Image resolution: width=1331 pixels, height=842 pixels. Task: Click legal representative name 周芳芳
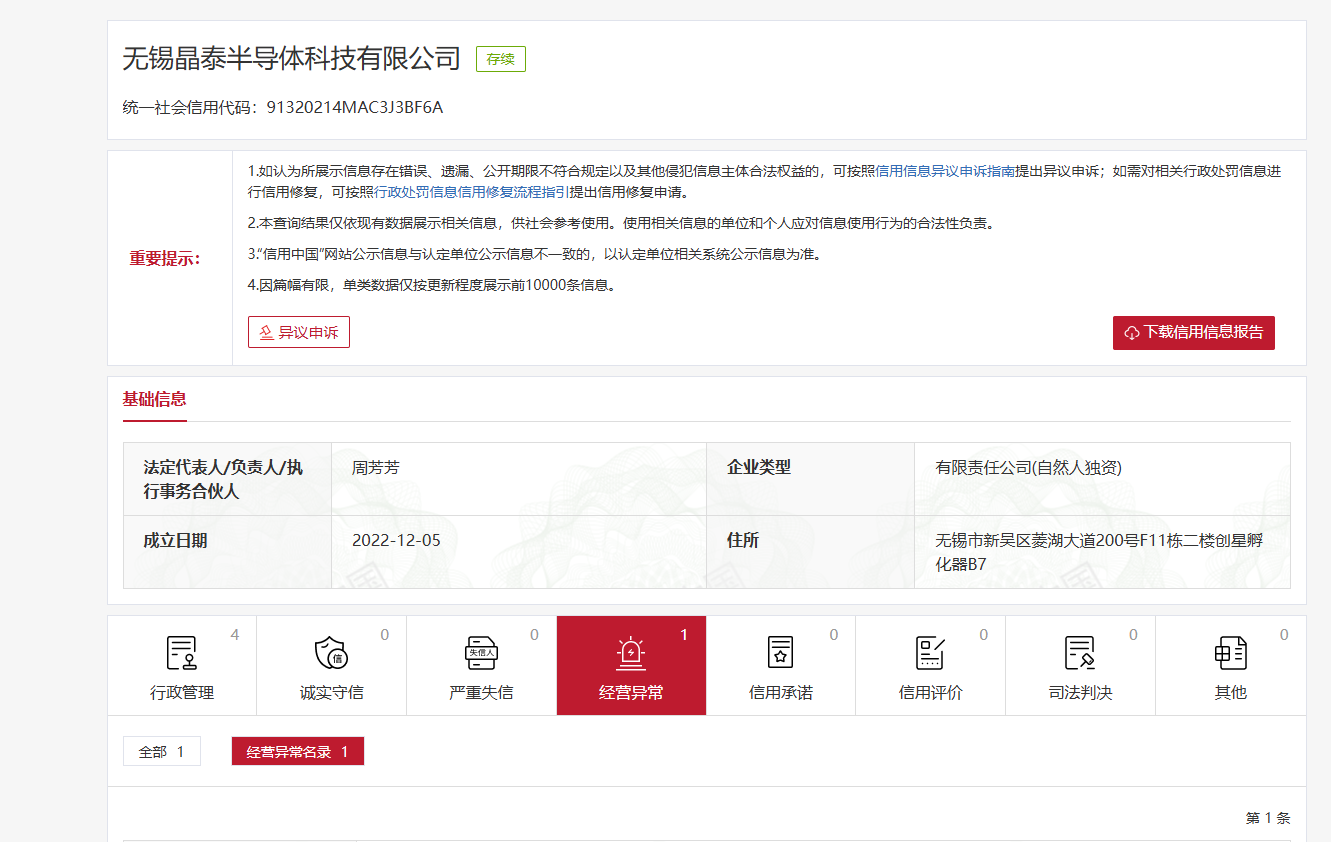click(375, 467)
